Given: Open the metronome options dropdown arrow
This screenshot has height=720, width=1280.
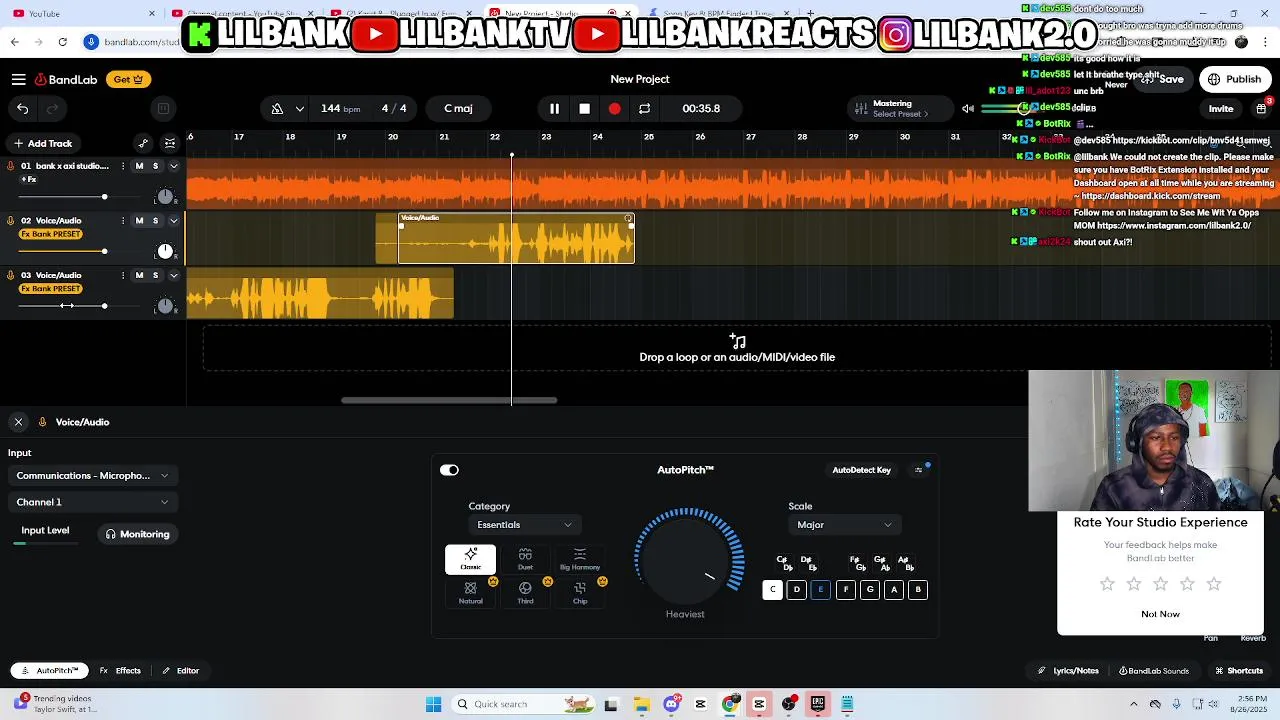Looking at the screenshot, I should coord(299,109).
